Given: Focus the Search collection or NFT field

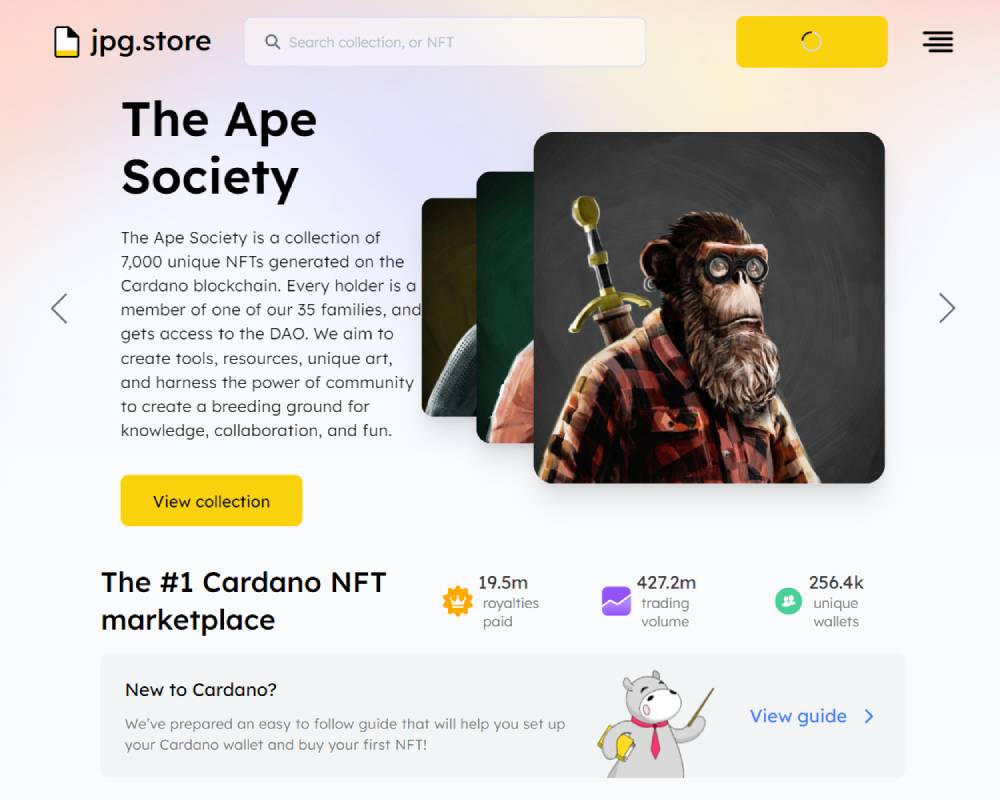Looking at the screenshot, I should coord(445,42).
